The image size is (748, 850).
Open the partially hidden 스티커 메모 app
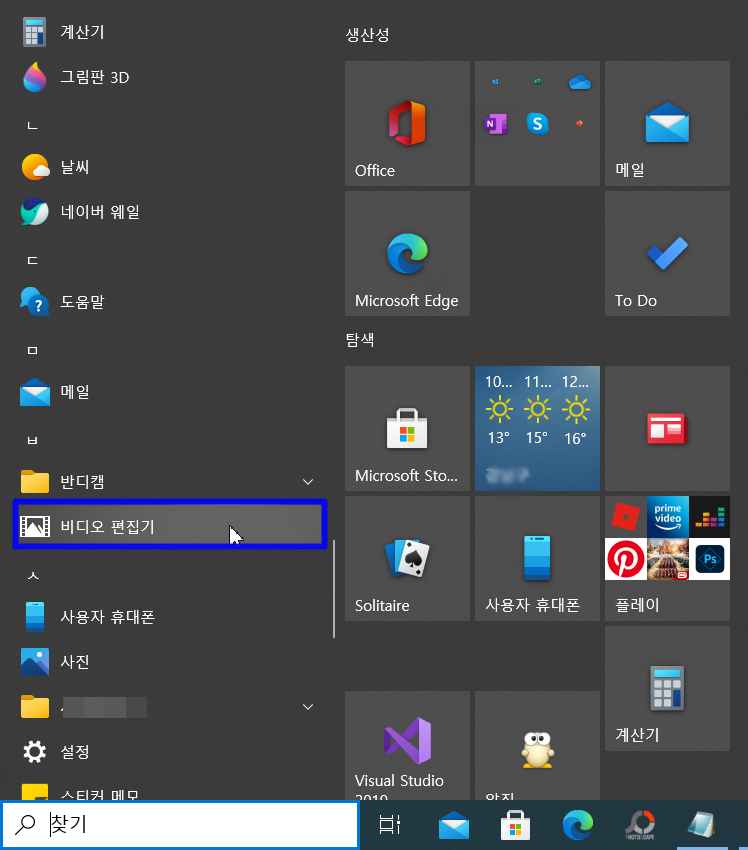170,789
